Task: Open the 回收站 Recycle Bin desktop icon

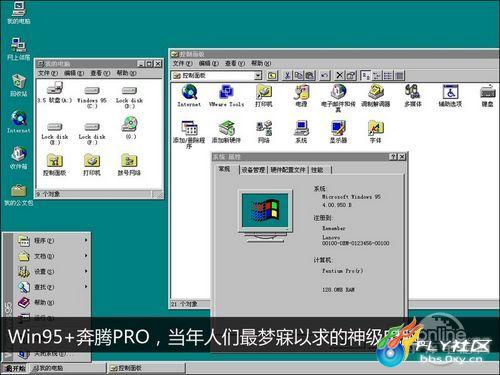Action: pyautogui.click(x=19, y=85)
